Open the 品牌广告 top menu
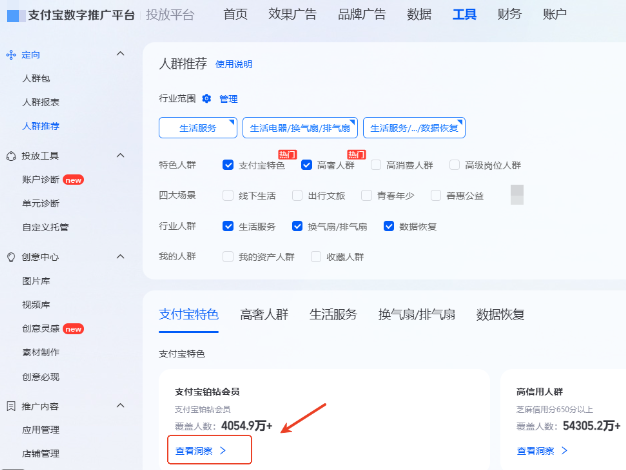 pyautogui.click(x=362, y=15)
